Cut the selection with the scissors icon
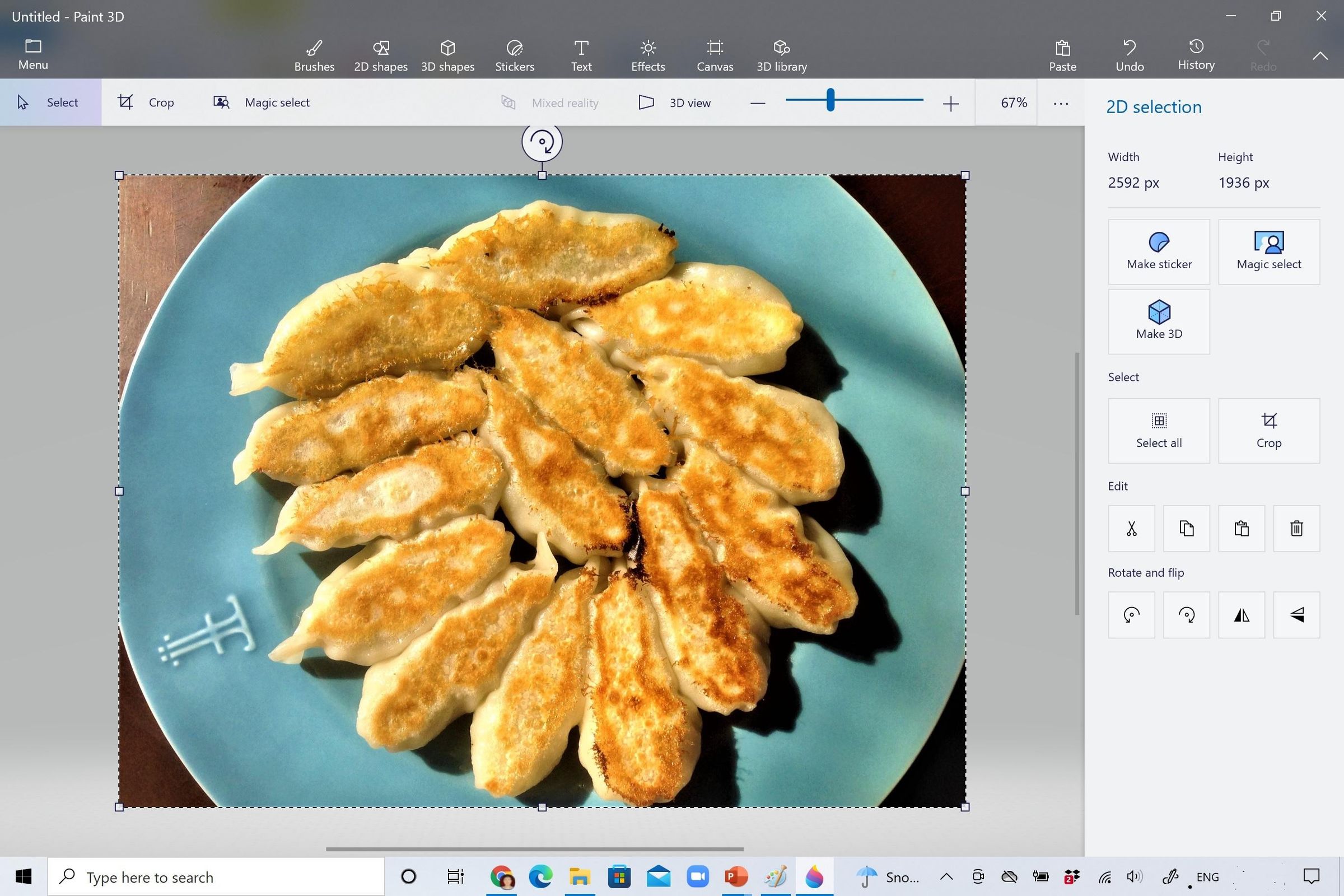1344x896 pixels. 1131,528
